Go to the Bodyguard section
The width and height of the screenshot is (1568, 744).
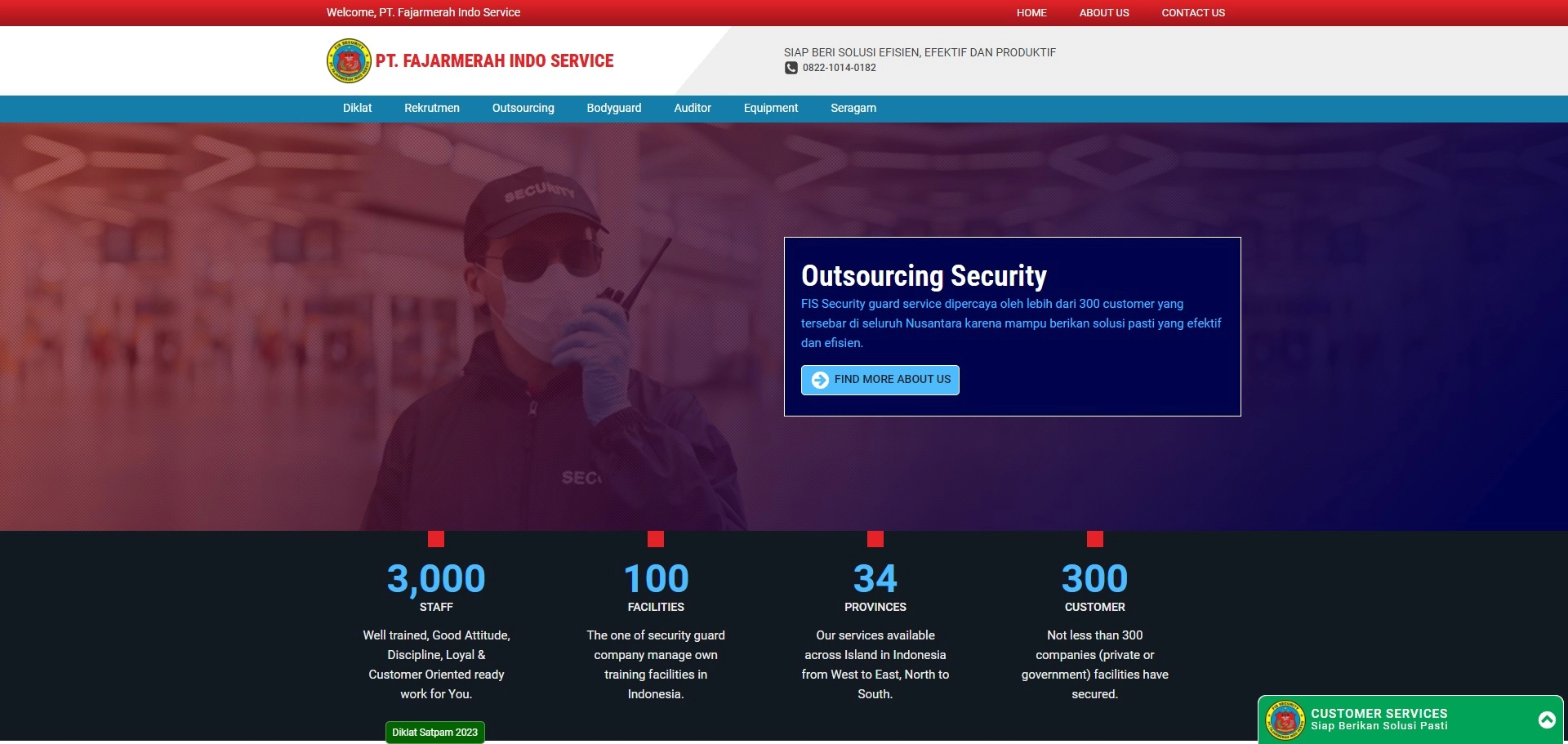[614, 108]
